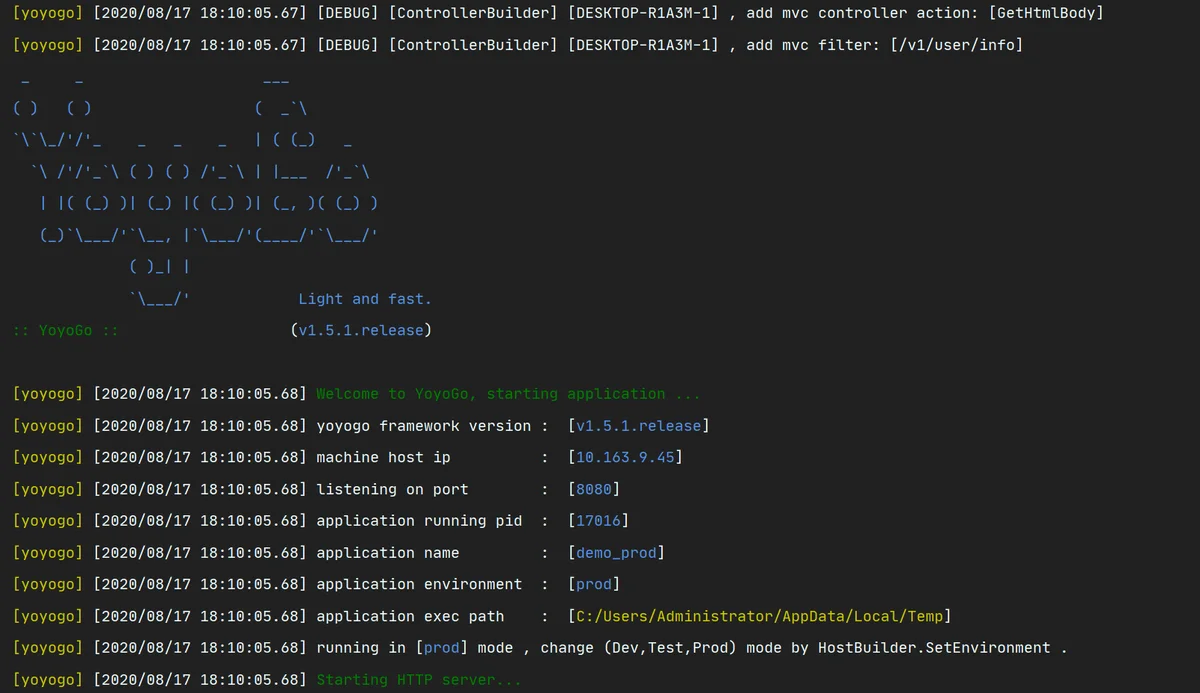
Task: Select the [/v1/user/info] filter path
Action: [956, 45]
